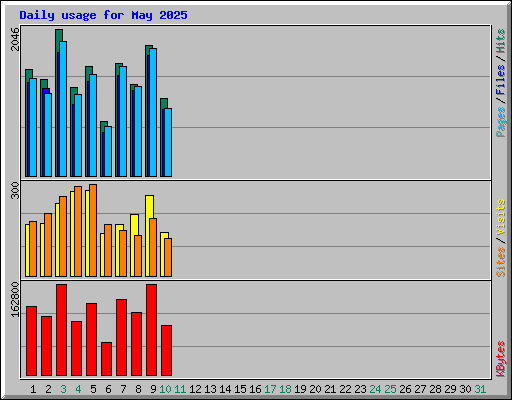Click the red KBytes bar for day 4
This screenshot has width=512, height=400.
pyautogui.click(x=76, y=348)
